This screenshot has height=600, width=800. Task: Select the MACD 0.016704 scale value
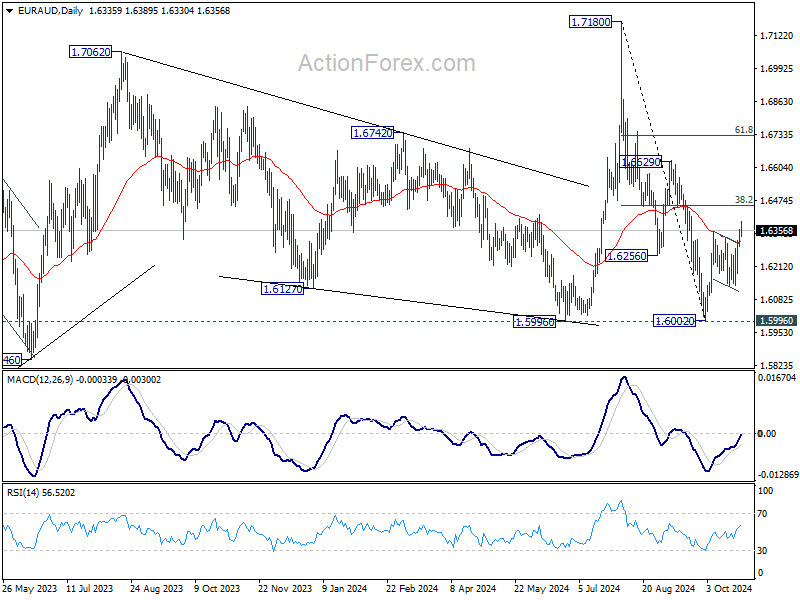(777, 378)
